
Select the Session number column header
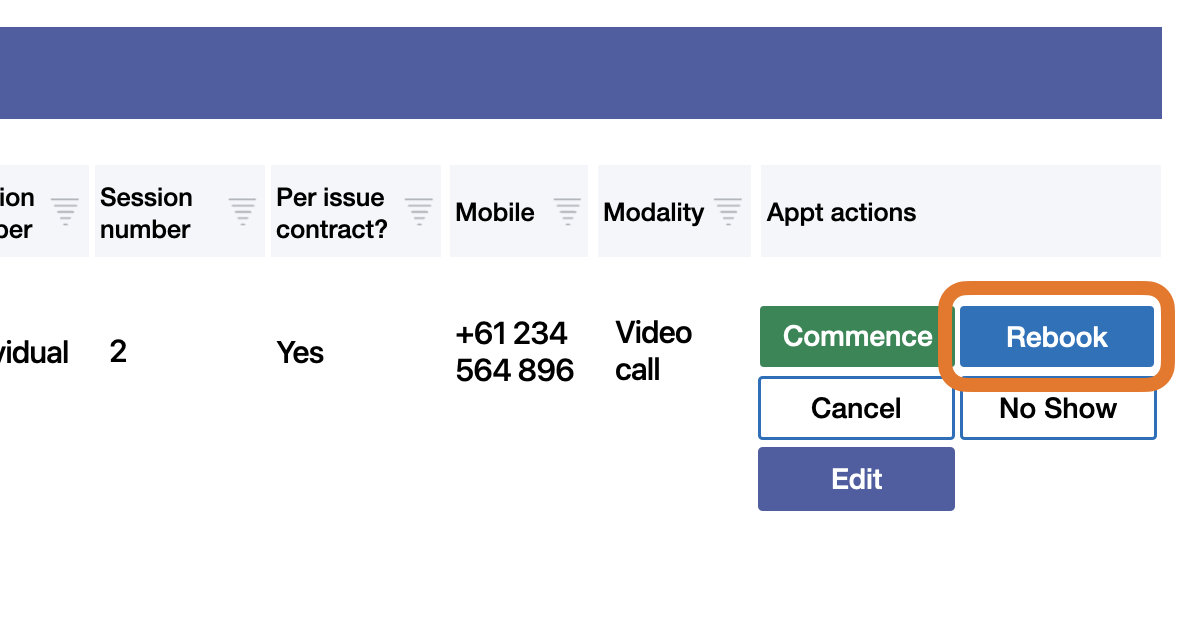coord(146,213)
